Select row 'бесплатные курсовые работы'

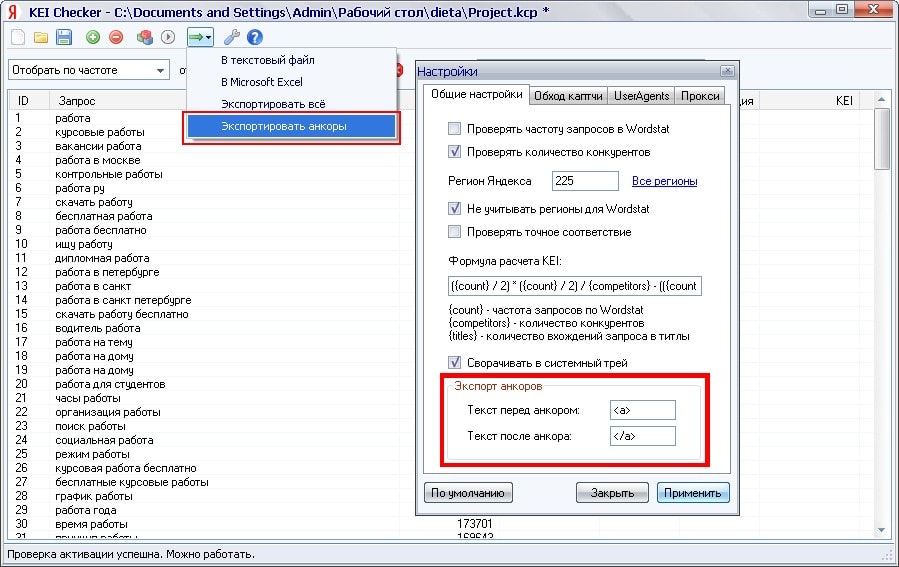point(132,482)
